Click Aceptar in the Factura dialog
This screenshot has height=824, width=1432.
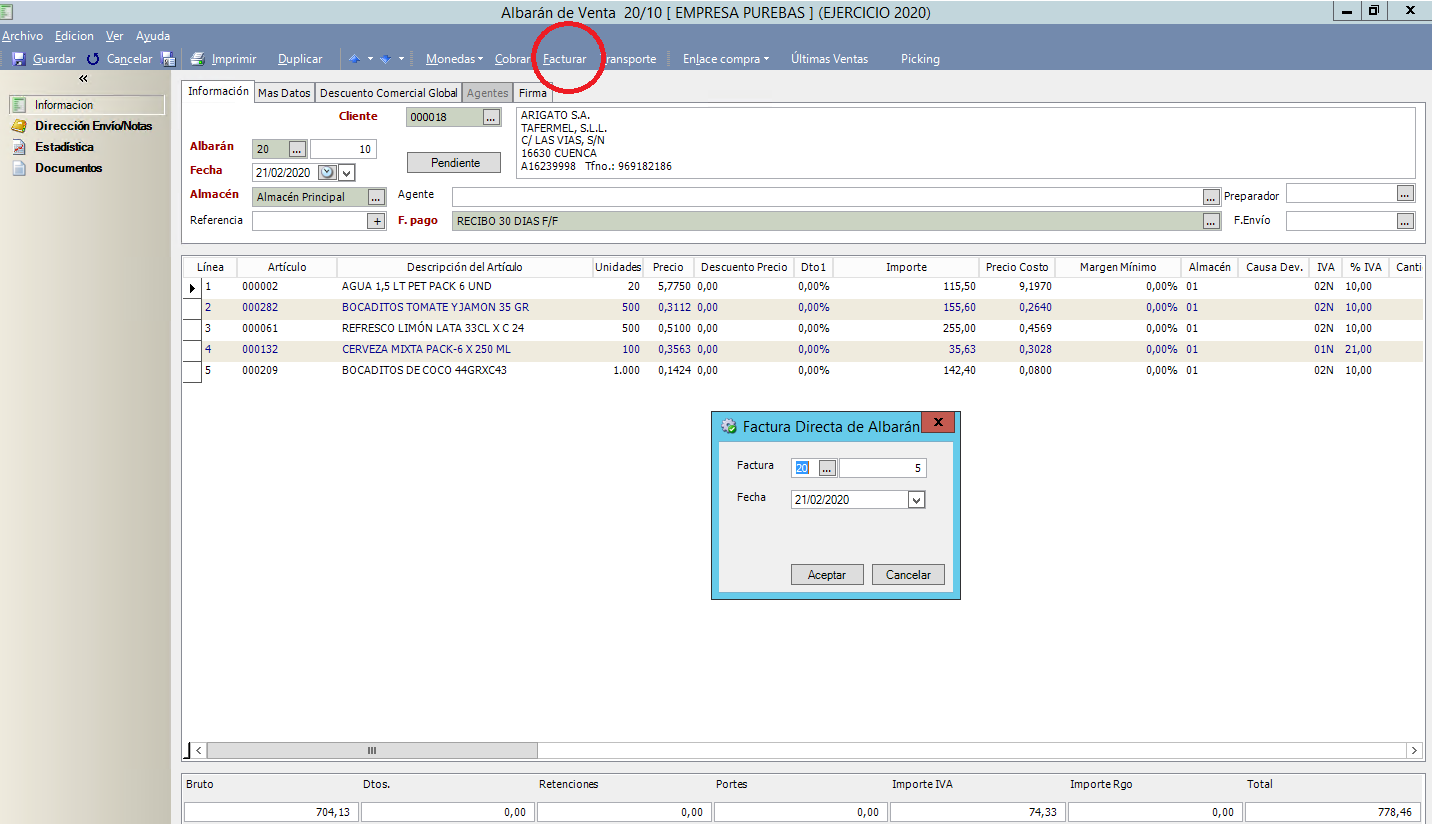(x=827, y=575)
